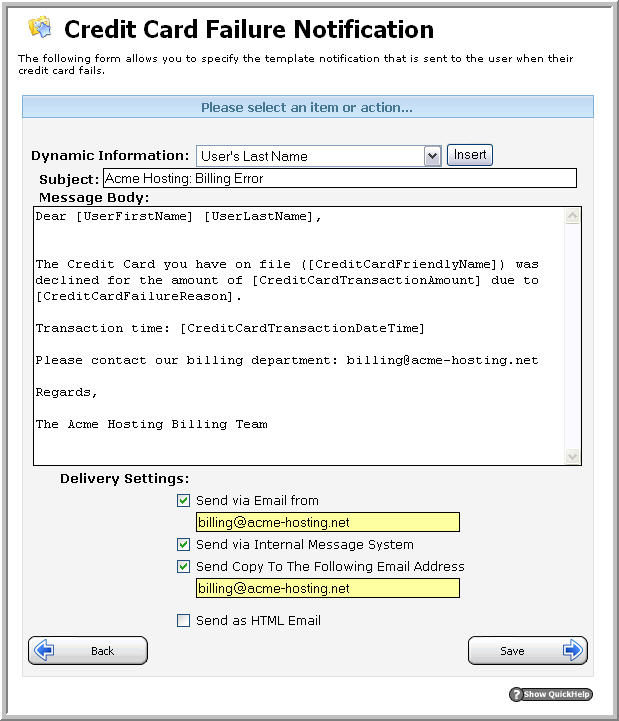This screenshot has height=721, width=619.
Task: Click the 'Dynamic Information:' label
Action: [x=110, y=155]
